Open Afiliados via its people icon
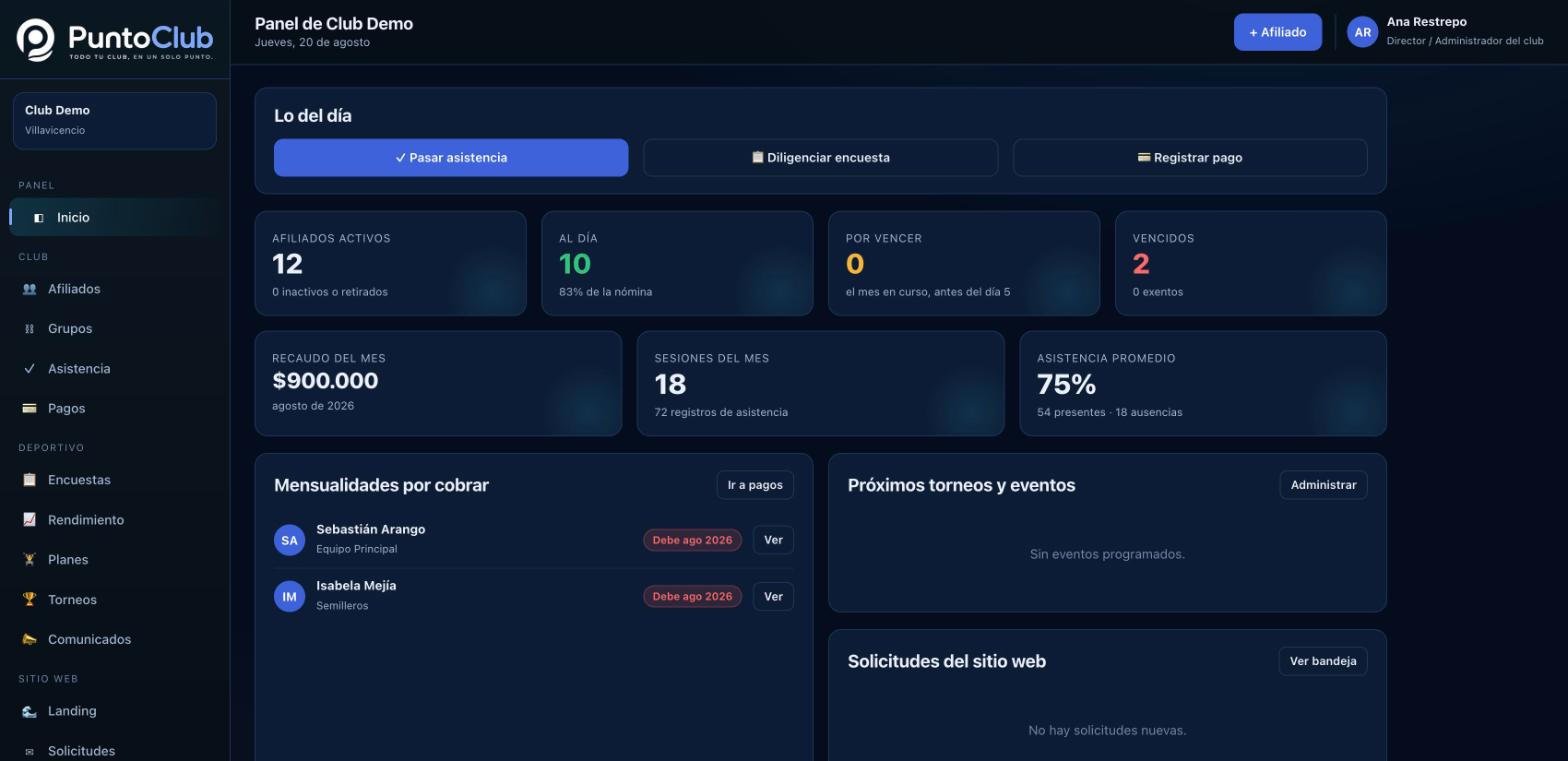The height and width of the screenshot is (761, 1568). tap(29, 289)
